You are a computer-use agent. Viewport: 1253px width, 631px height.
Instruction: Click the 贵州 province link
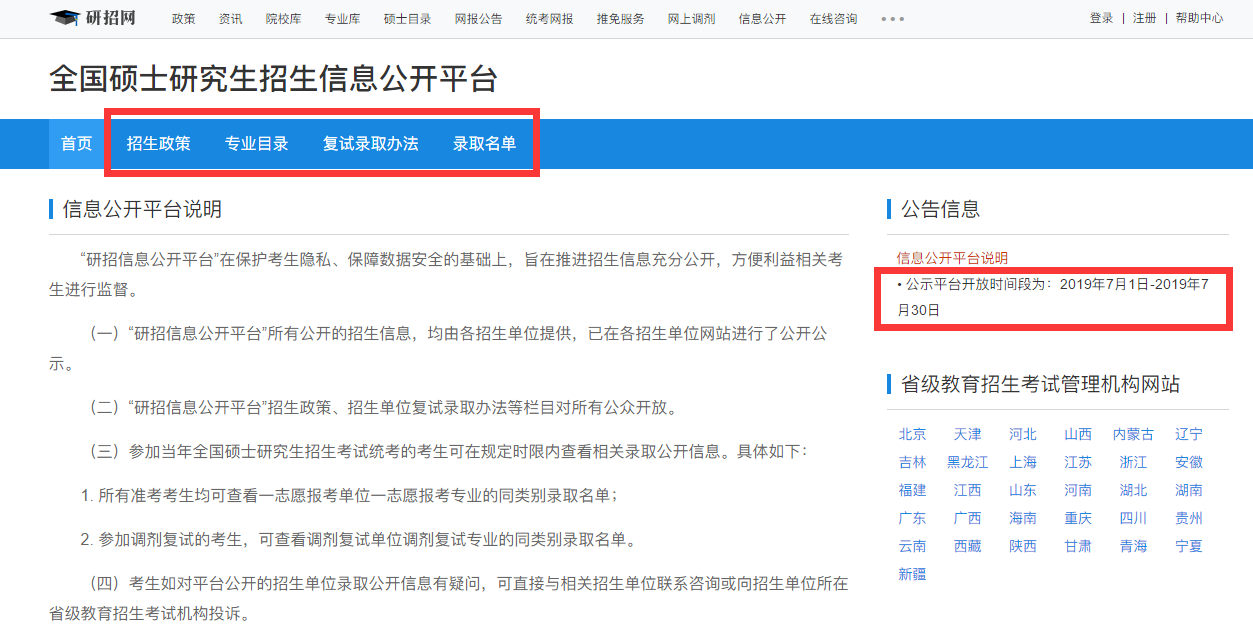pos(1188,518)
